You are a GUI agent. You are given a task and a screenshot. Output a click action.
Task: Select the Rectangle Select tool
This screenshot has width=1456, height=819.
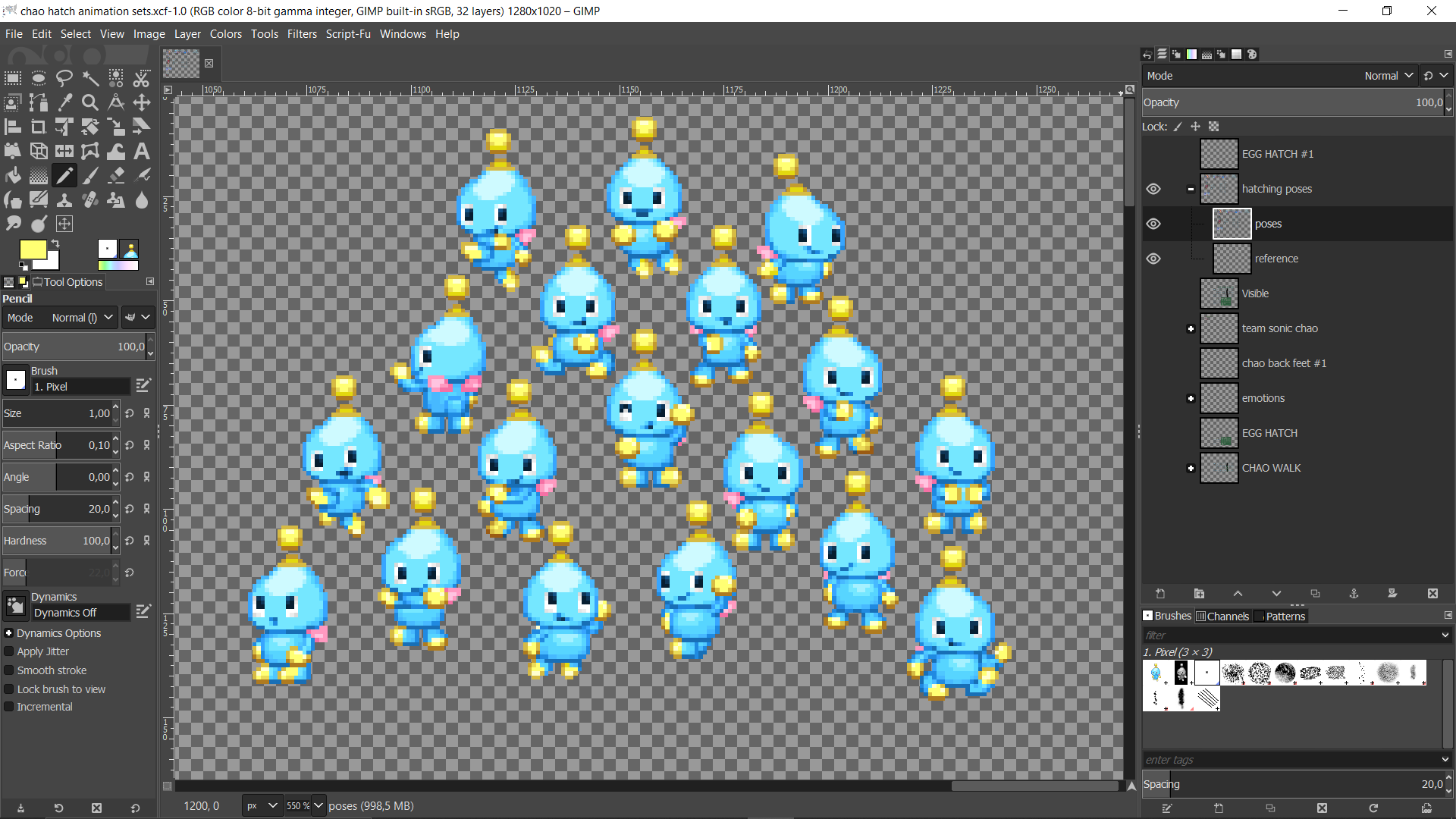click(13, 78)
